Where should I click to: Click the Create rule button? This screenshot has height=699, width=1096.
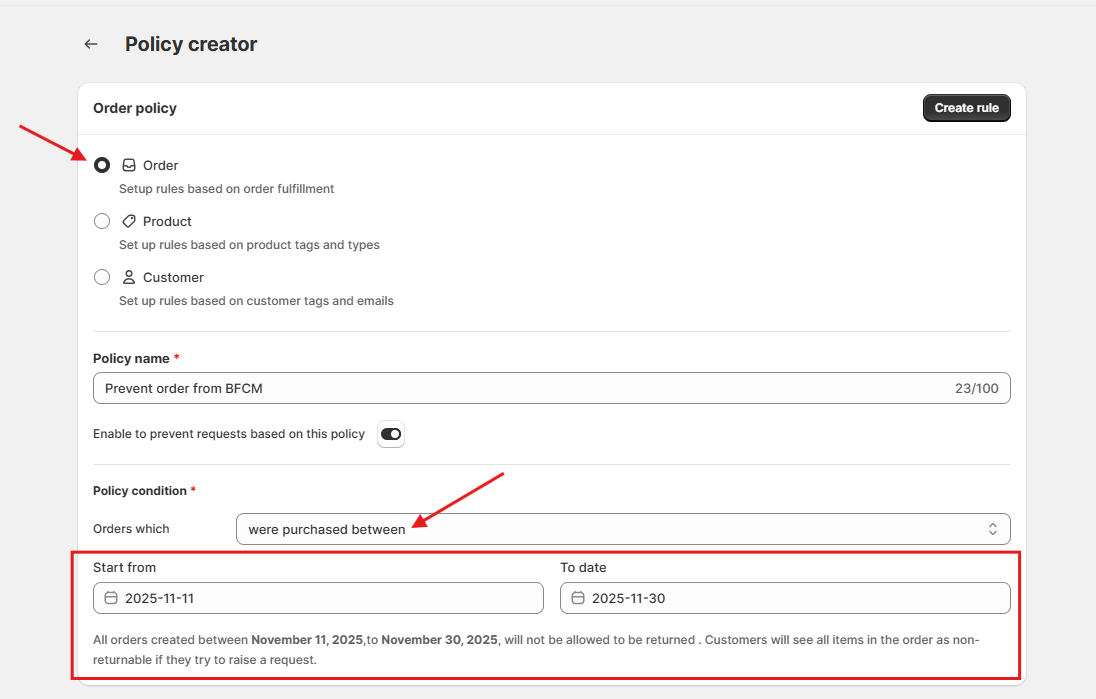pos(966,107)
